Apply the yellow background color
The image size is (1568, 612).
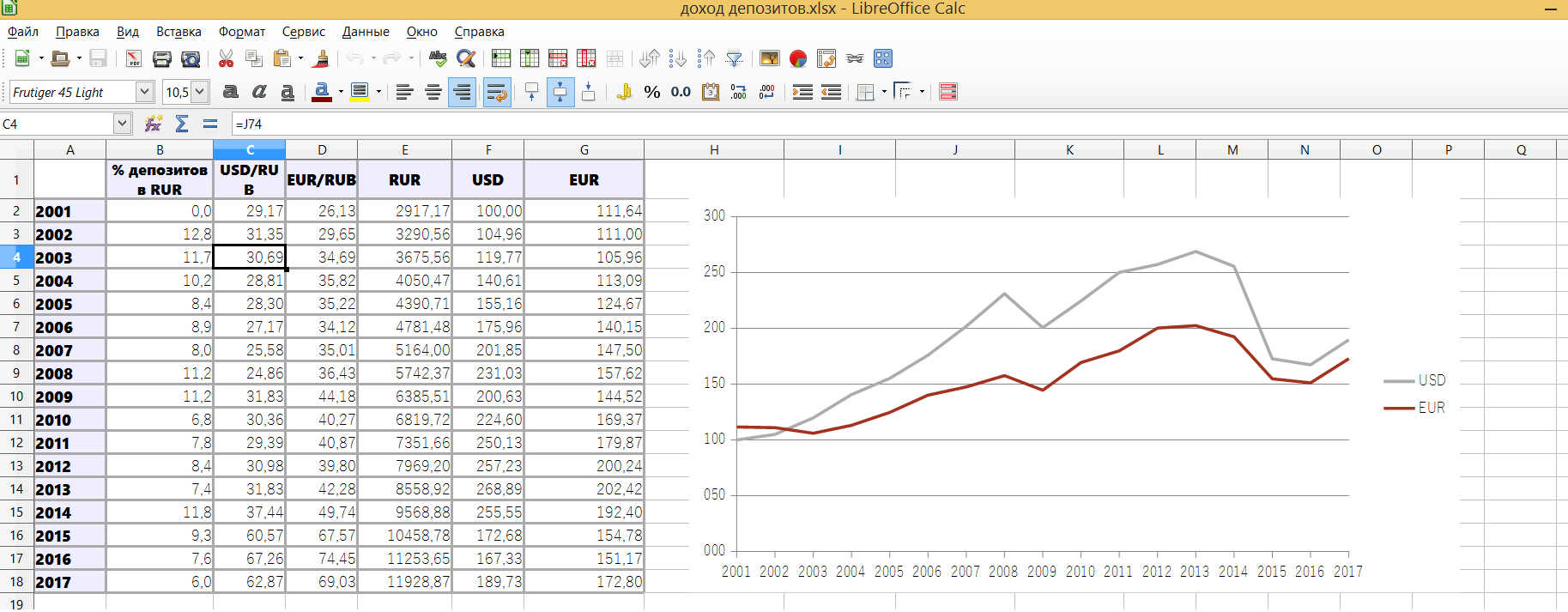(x=360, y=92)
